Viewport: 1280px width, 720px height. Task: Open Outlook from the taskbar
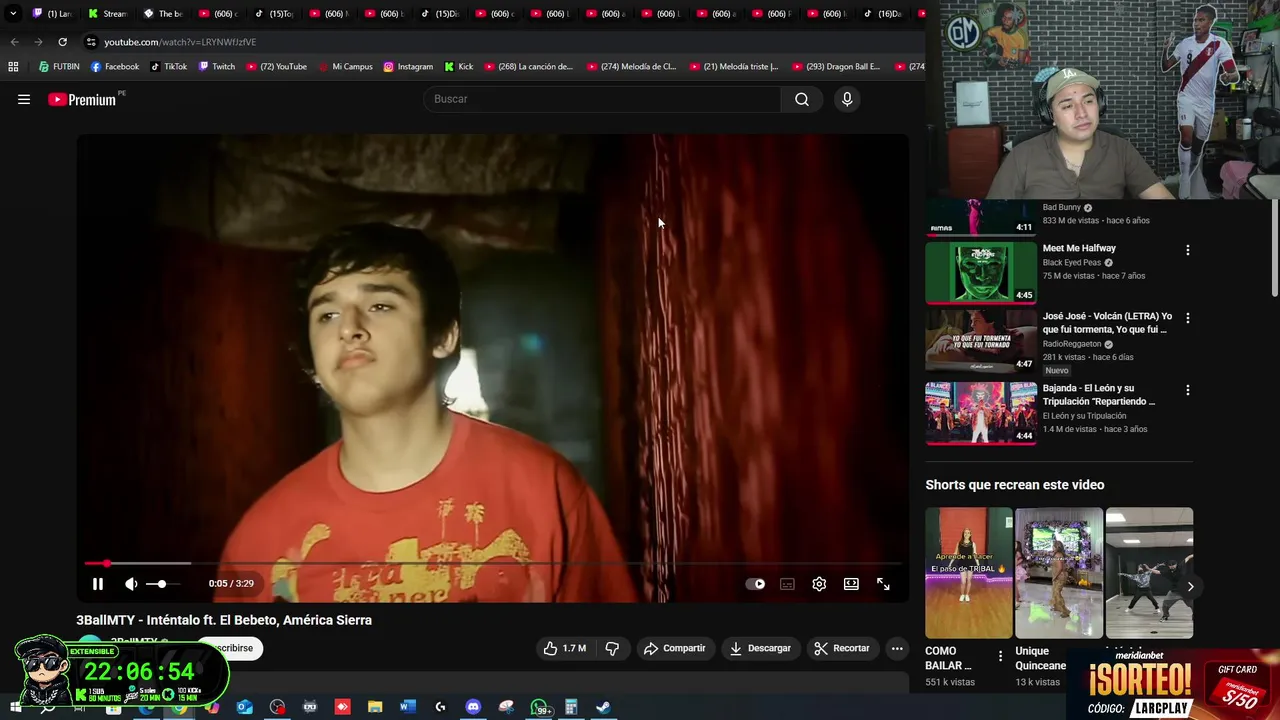245,707
